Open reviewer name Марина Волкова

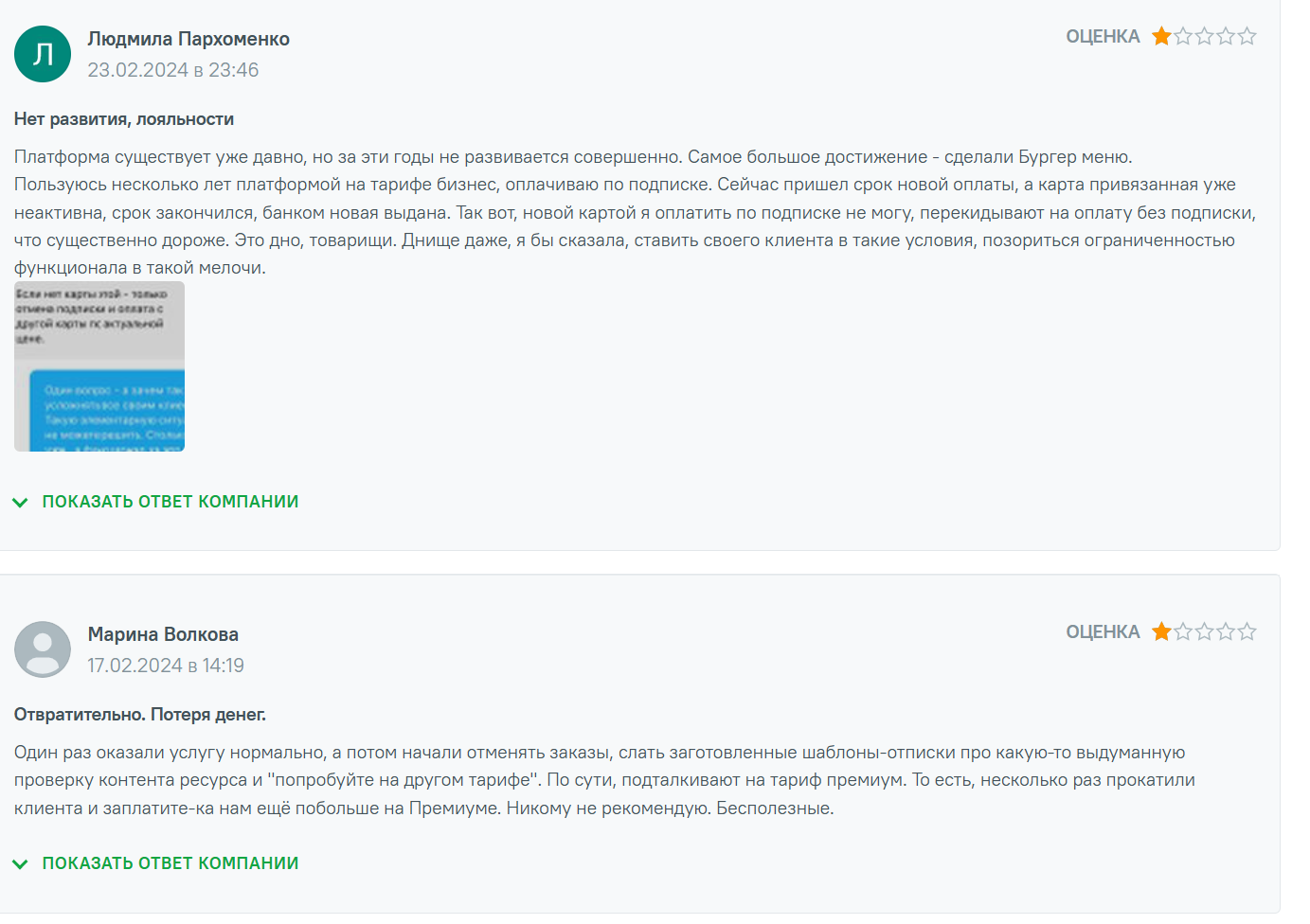pos(163,634)
